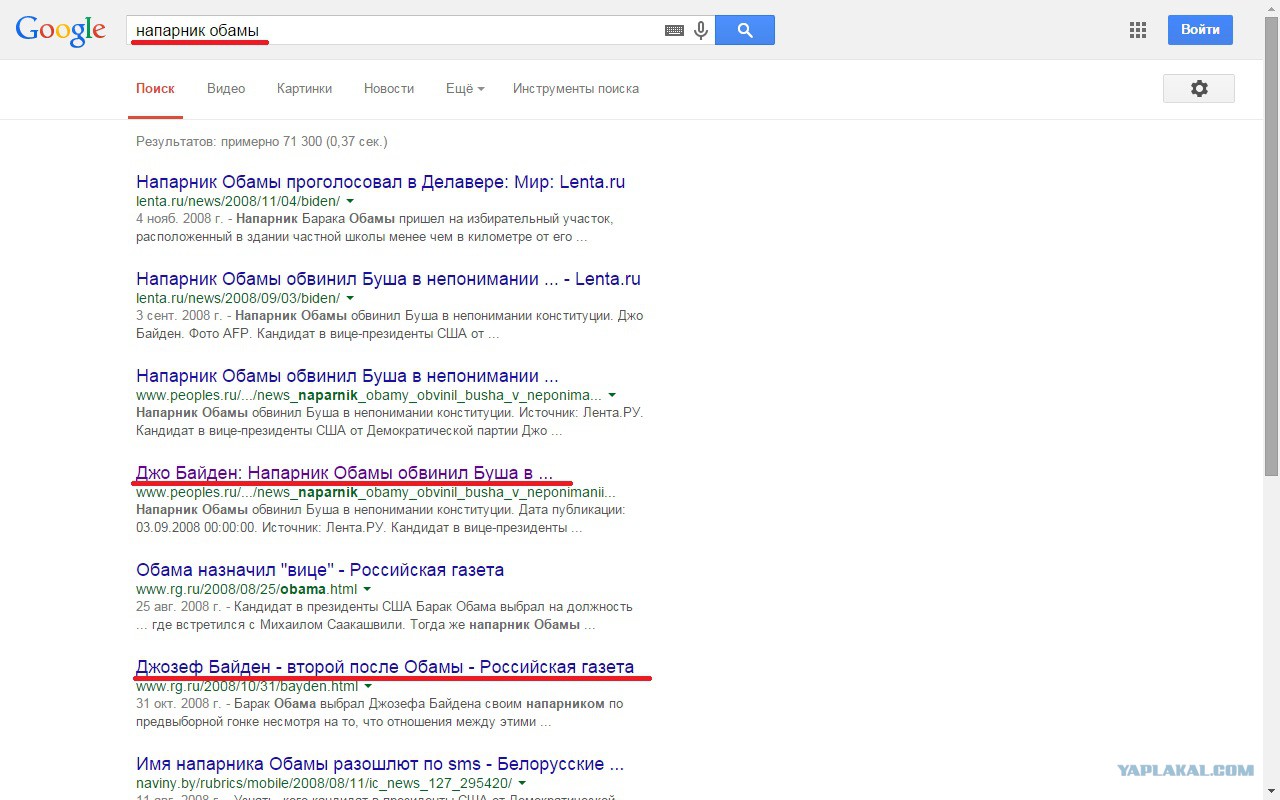1280x800 pixels.
Task: Open Инструменты поиска menu
Action: pyautogui.click(x=576, y=89)
